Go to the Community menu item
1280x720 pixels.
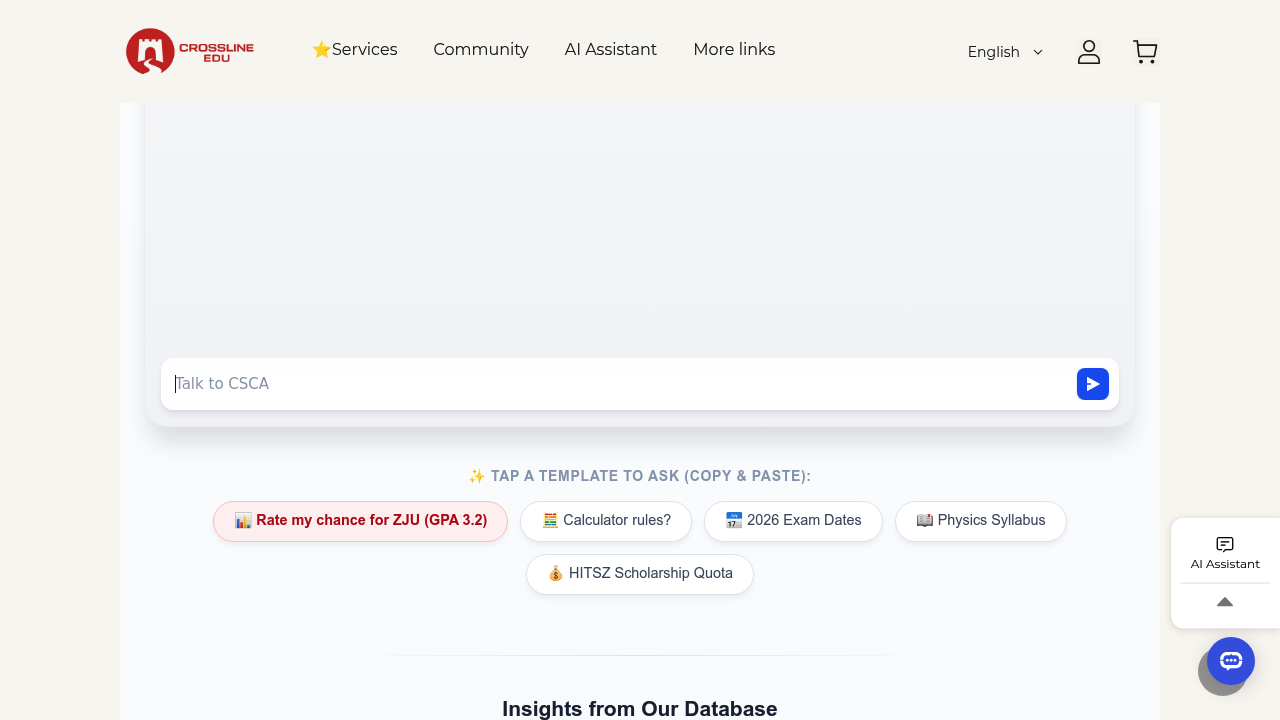[481, 50]
